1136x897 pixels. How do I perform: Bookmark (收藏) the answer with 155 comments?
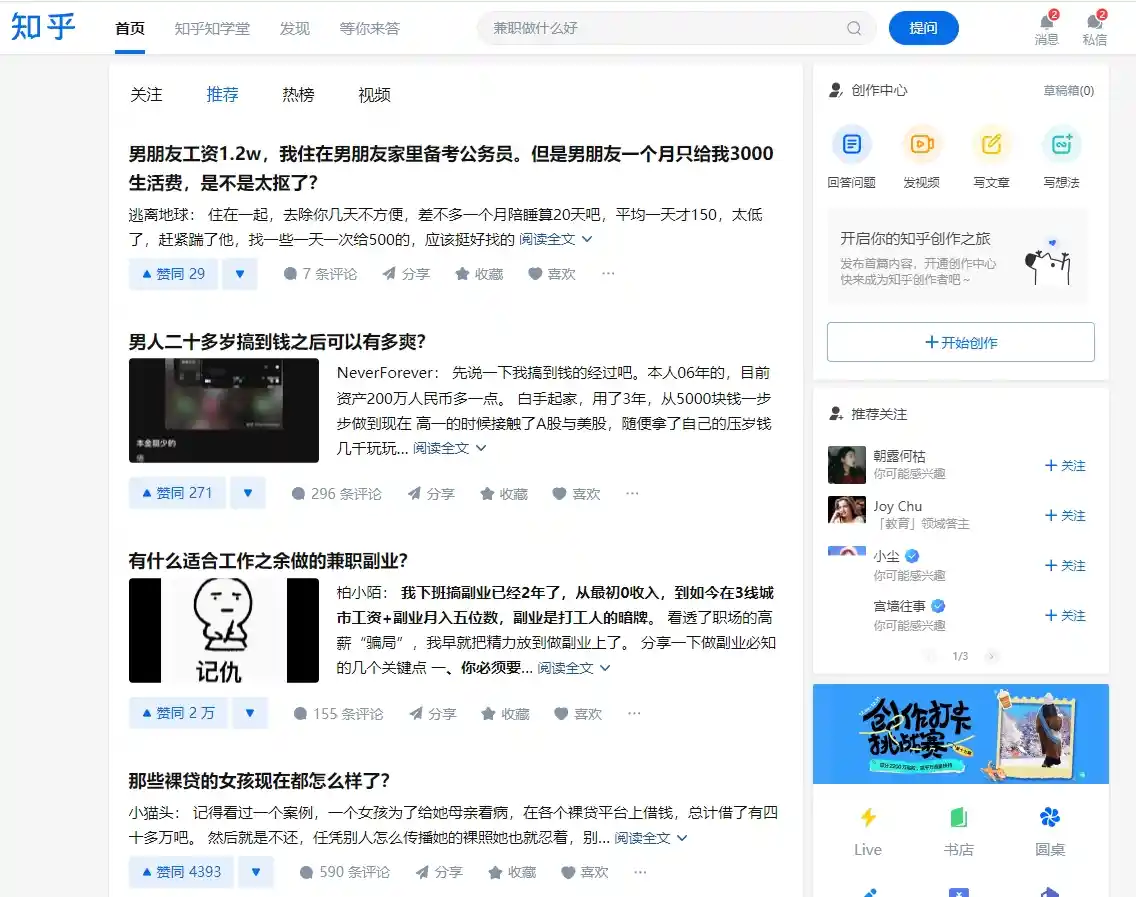[506, 714]
